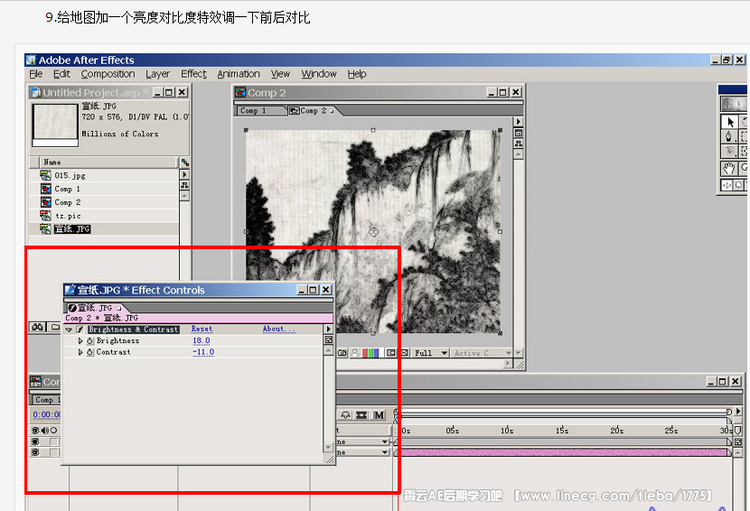
Task: Open the Layer menu
Action: point(157,74)
